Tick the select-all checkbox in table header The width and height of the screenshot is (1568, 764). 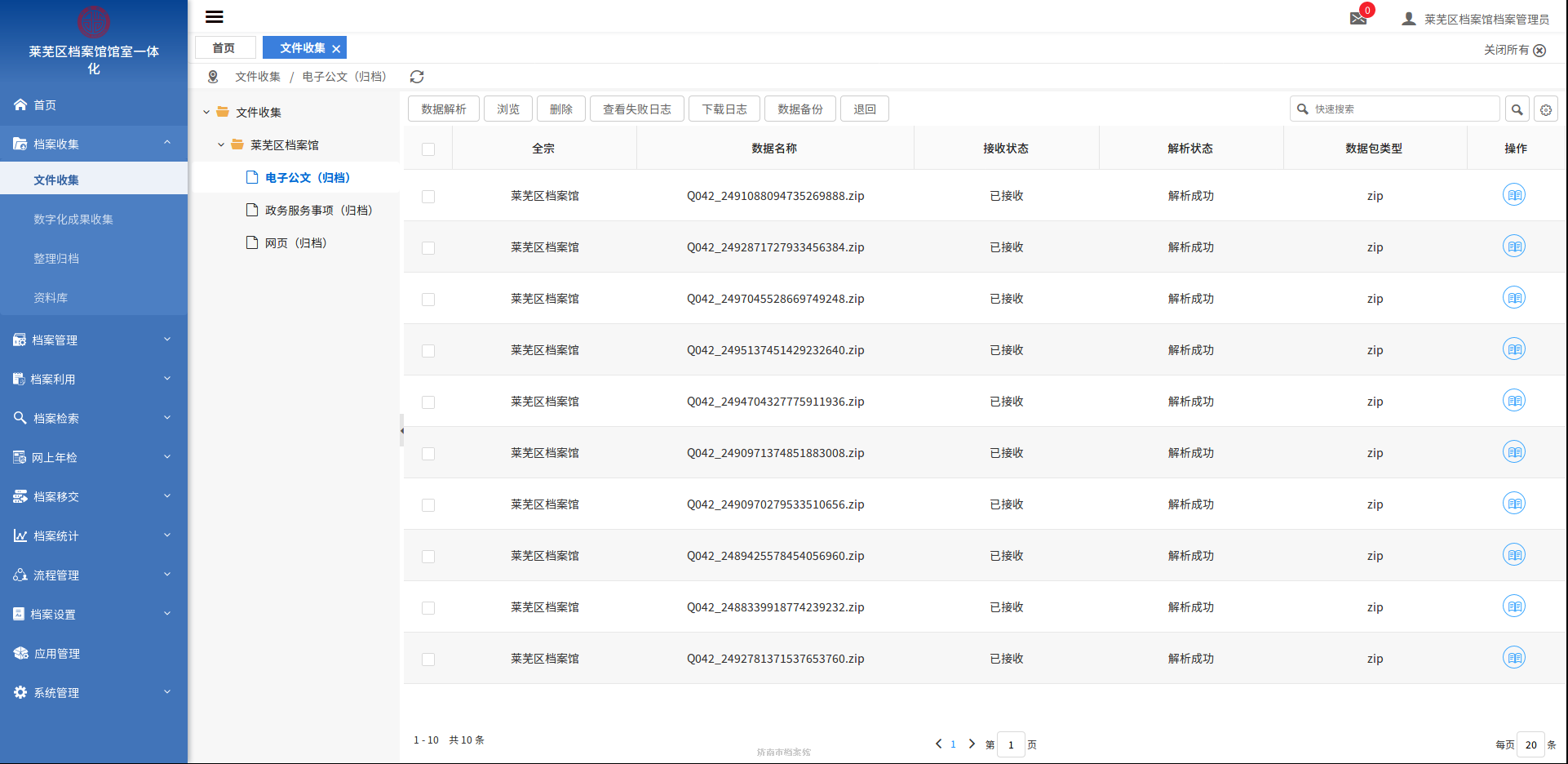(x=428, y=149)
